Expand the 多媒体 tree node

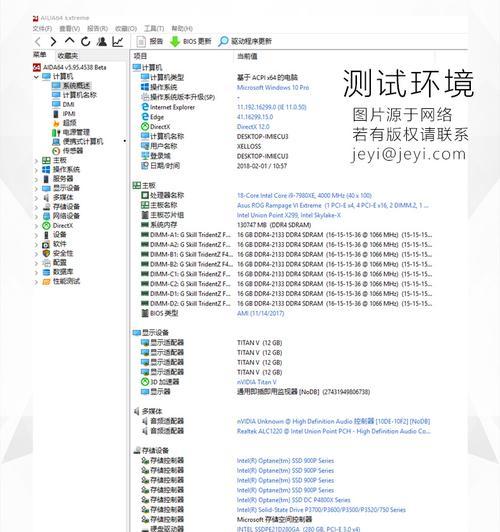pos(36,198)
